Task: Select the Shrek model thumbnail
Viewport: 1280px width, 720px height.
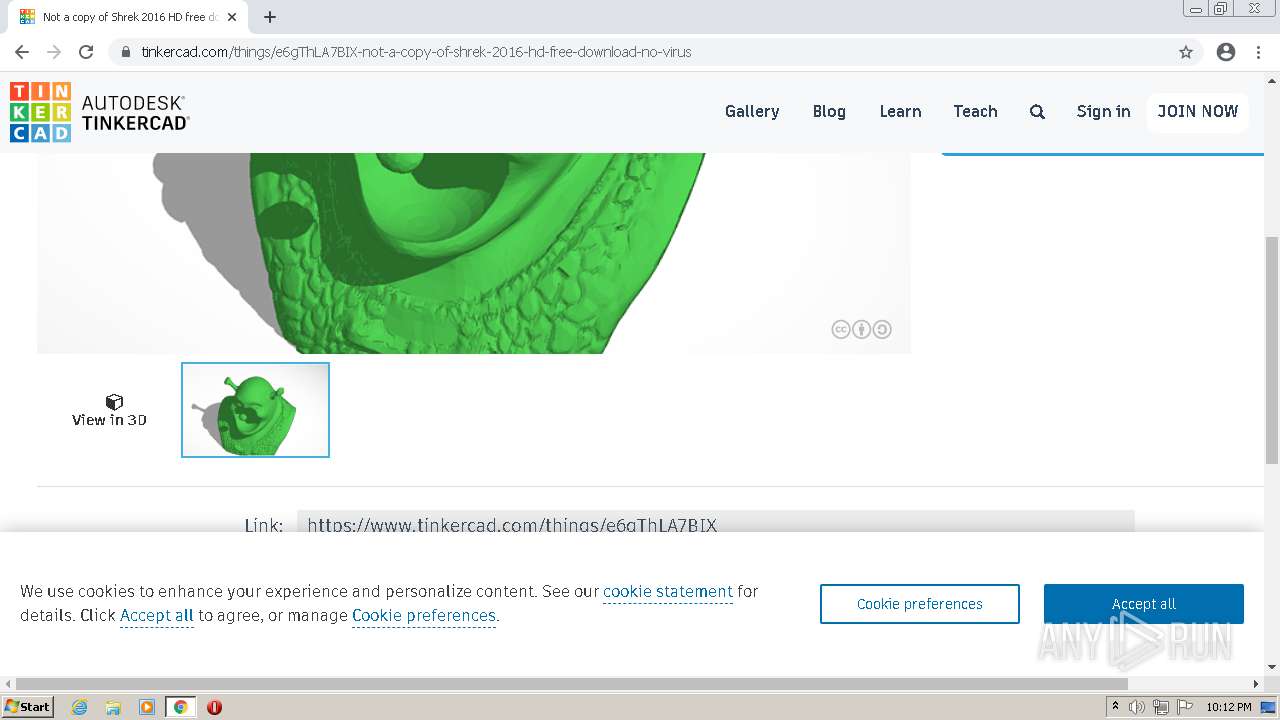Action: tap(255, 410)
